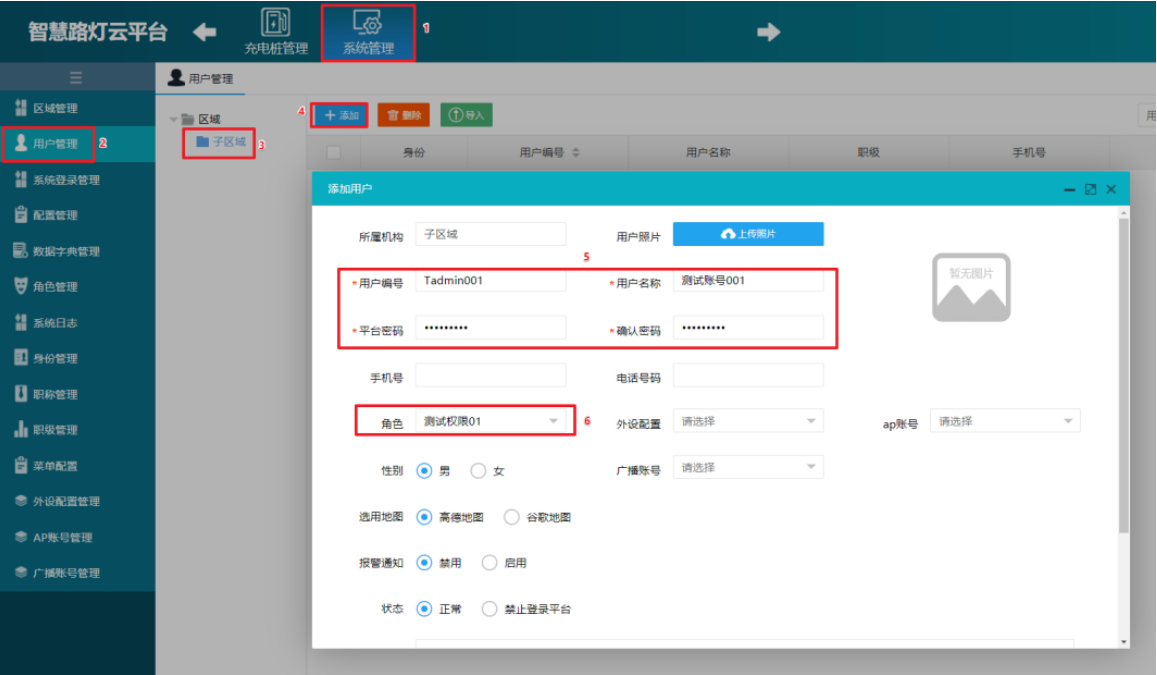Click the 上传照片 upload button
This screenshot has width=1157, height=675.
(x=749, y=233)
